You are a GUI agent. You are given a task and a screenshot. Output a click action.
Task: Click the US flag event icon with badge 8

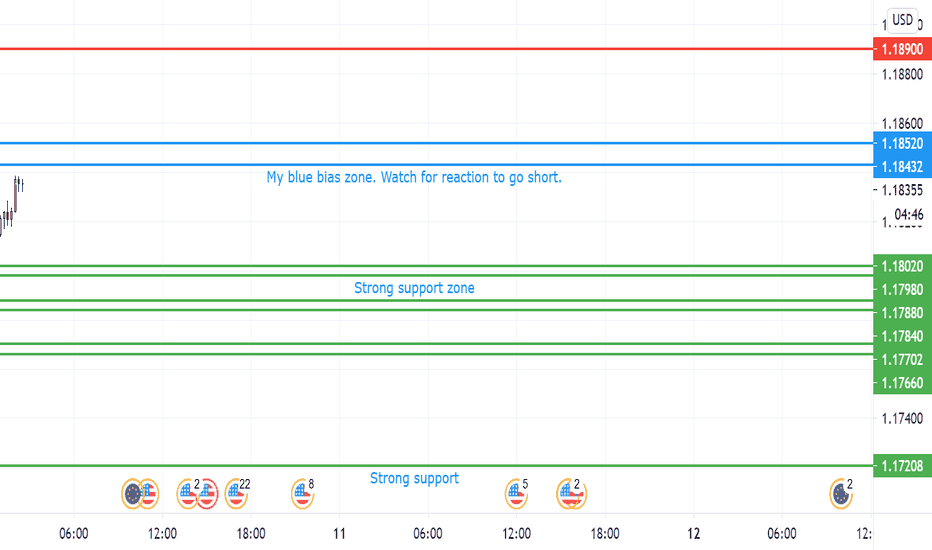click(x=302, y=494)
